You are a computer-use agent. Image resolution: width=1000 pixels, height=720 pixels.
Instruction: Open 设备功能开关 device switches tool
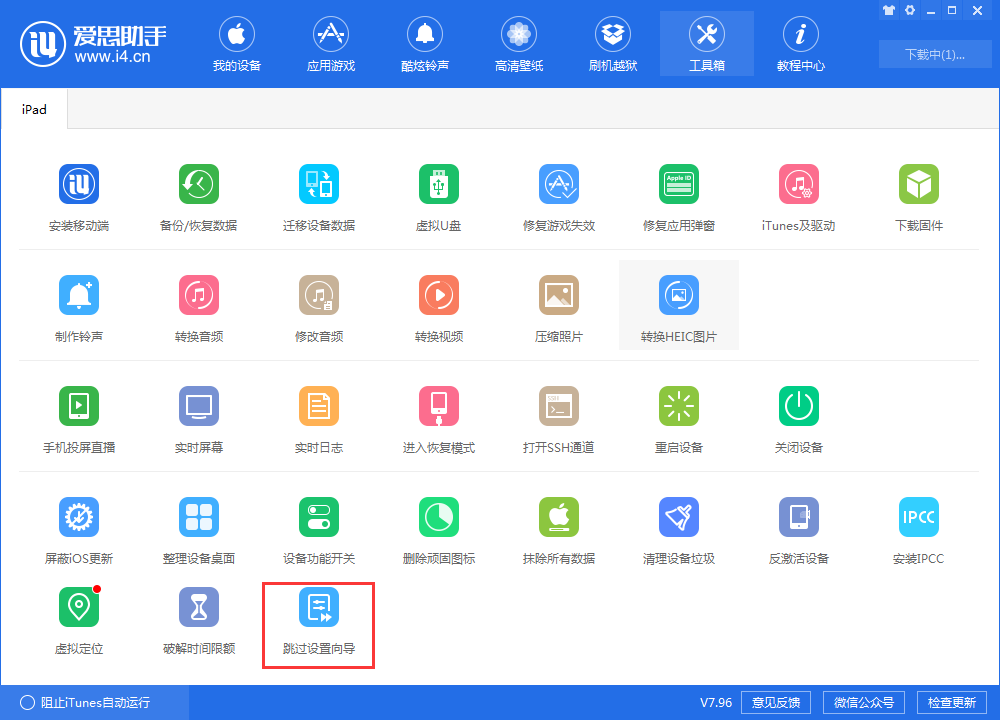(x=319, y=527)
